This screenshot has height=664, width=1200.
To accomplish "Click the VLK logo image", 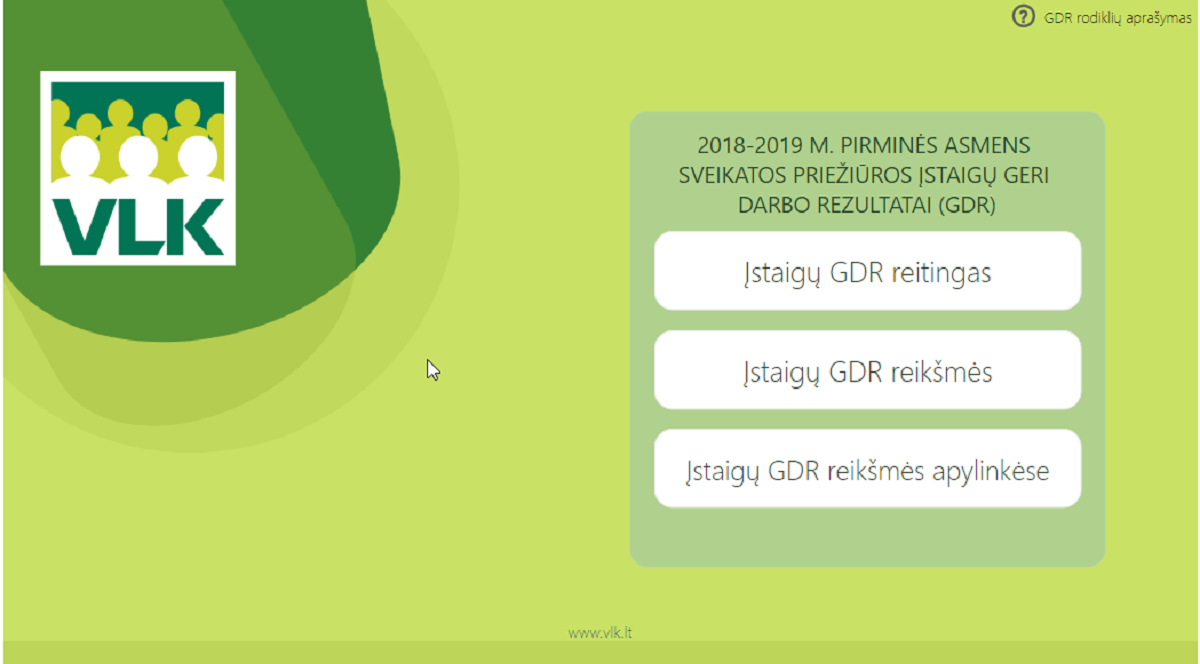I will click(x=137, y=167).
